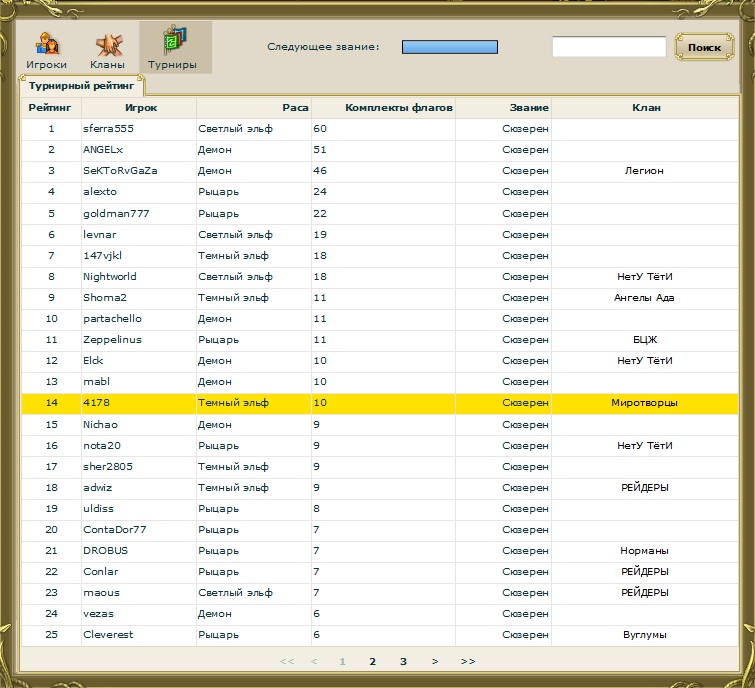Select player maous
Image resolution: width=755 pixels, height=688 pixels.
point(101,593)
